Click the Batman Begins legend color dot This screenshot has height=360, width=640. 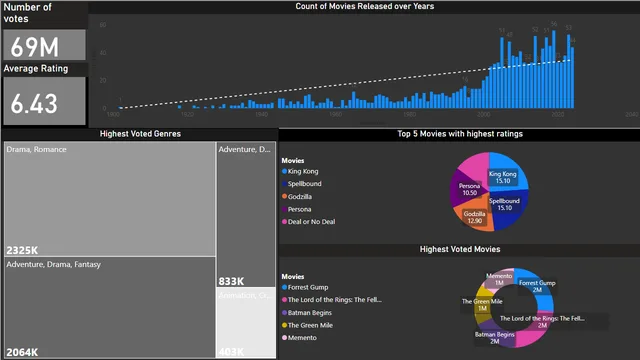tap(284, 313)
